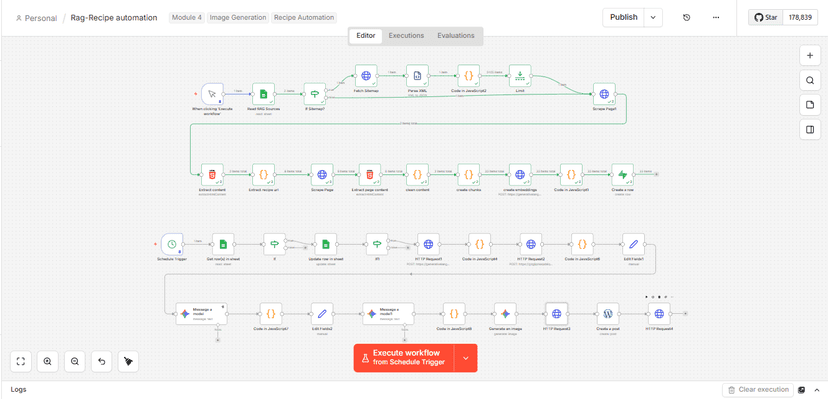Switch to the Evaluations tab
Viewport: 828px width, 399px height.
click(456, 36)
